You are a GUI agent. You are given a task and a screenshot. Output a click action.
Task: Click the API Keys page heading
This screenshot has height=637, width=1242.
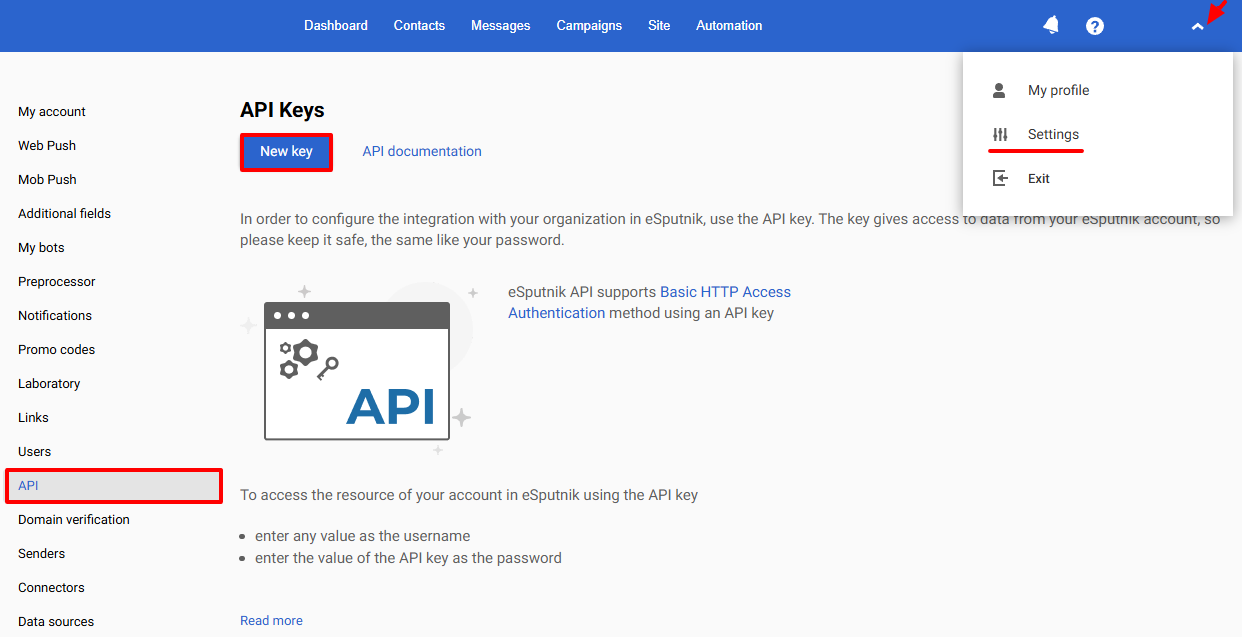pos(282,110)
